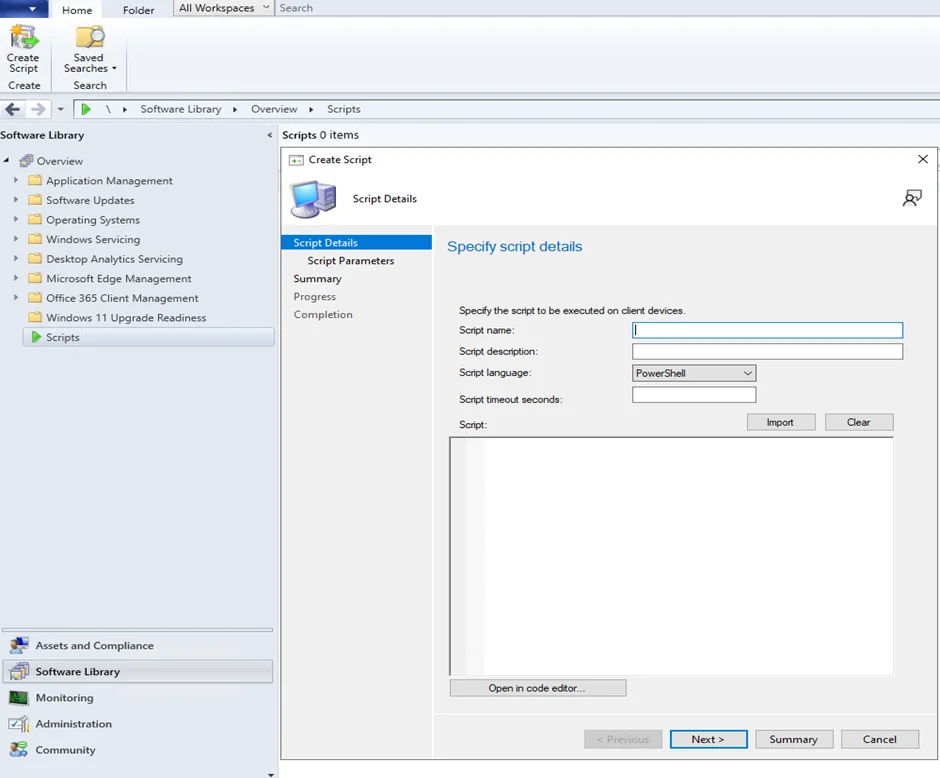Cancel the Create Script wizard
The width and height of the screenshot is (940, 778).
click(x=879, y=739)
